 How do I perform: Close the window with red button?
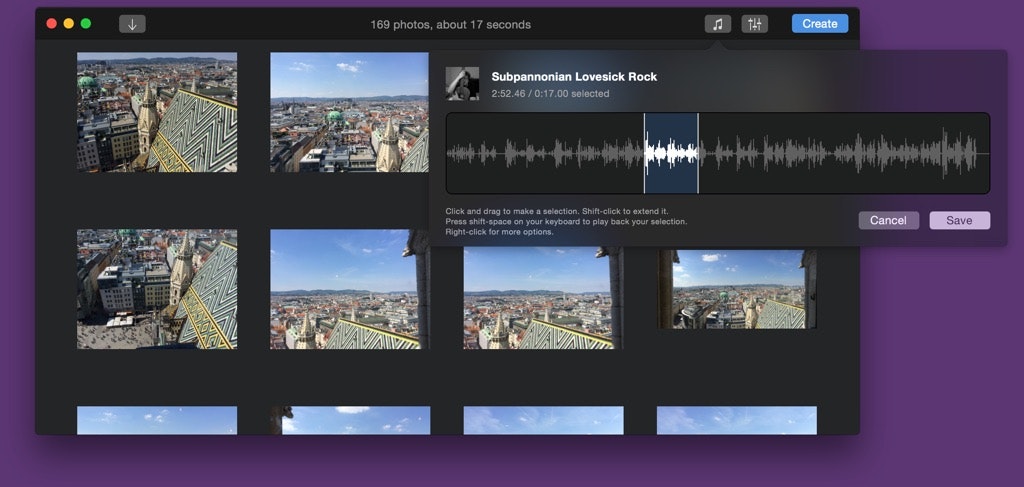pyautogui.click(x=51, y=24)
